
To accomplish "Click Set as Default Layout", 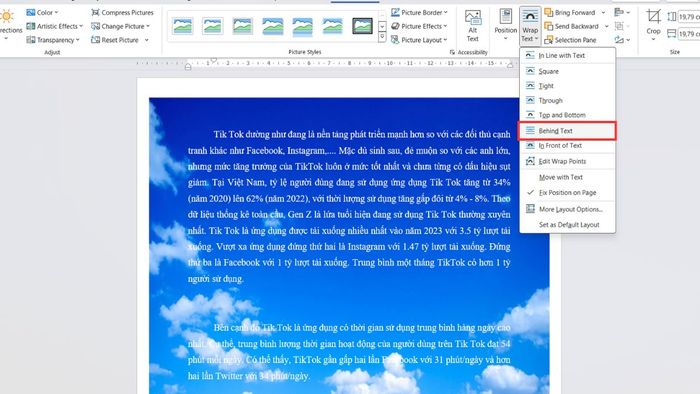I will click(567, 224).
